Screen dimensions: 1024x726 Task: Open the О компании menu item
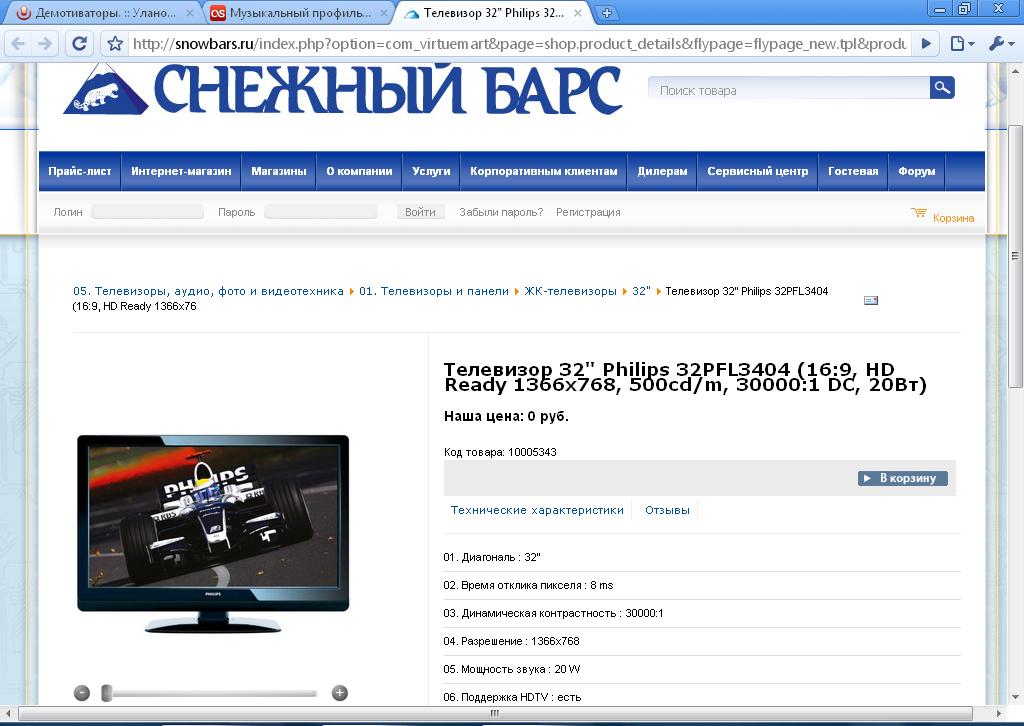tap(359, 171)
